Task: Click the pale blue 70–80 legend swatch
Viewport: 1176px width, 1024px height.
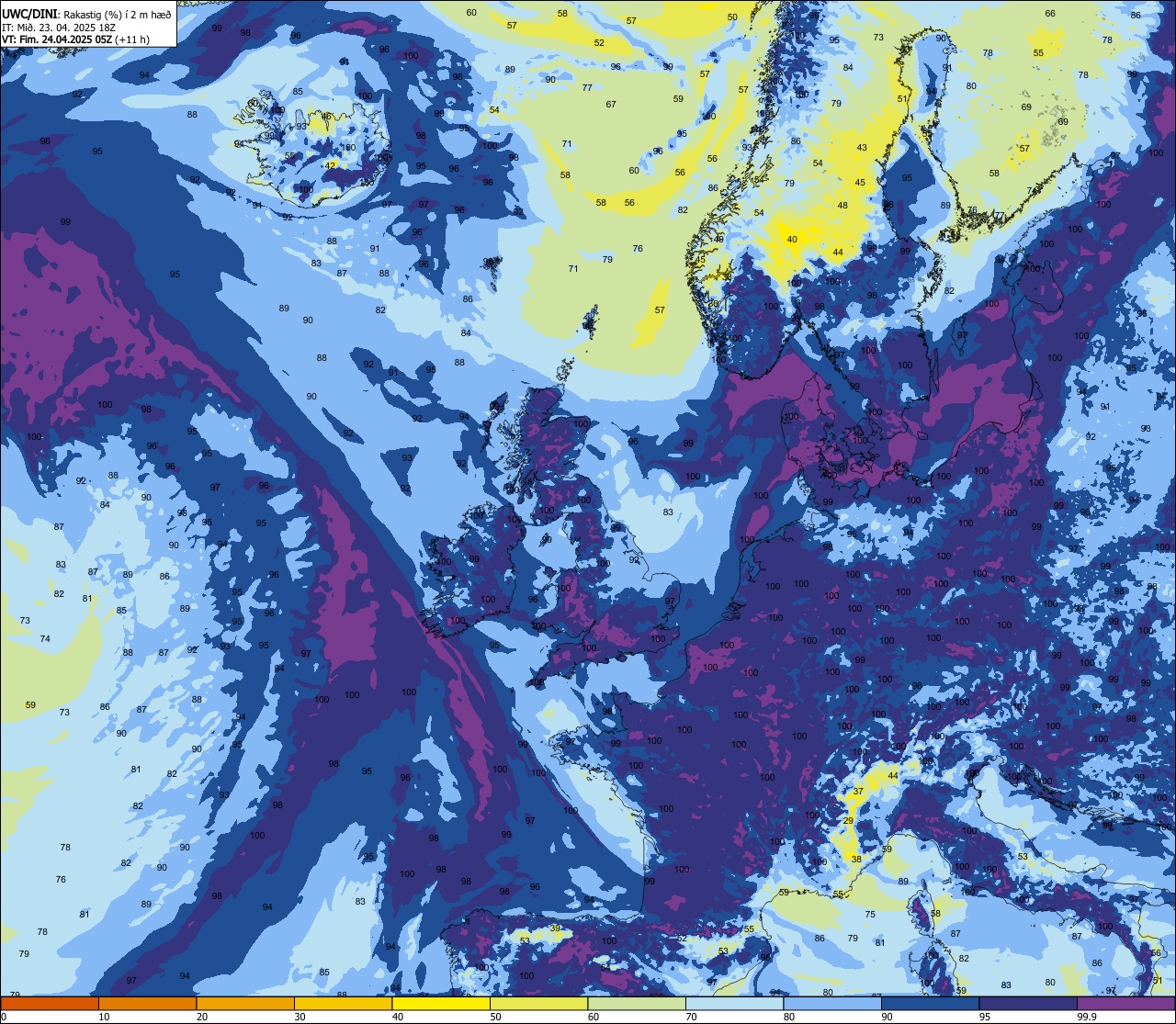Action: [734, 1003]
